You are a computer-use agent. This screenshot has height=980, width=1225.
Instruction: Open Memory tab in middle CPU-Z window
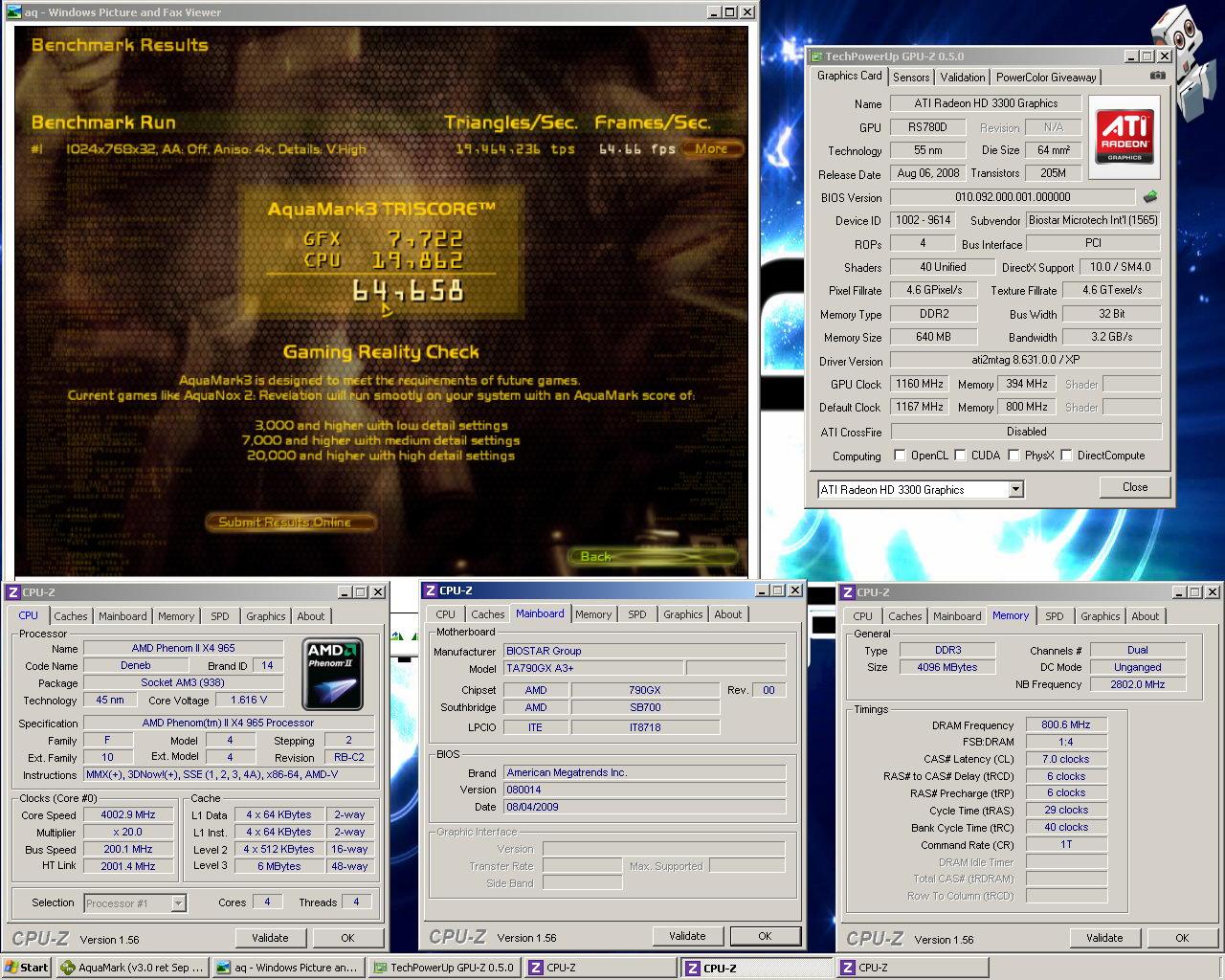click(x=593, y=614)
